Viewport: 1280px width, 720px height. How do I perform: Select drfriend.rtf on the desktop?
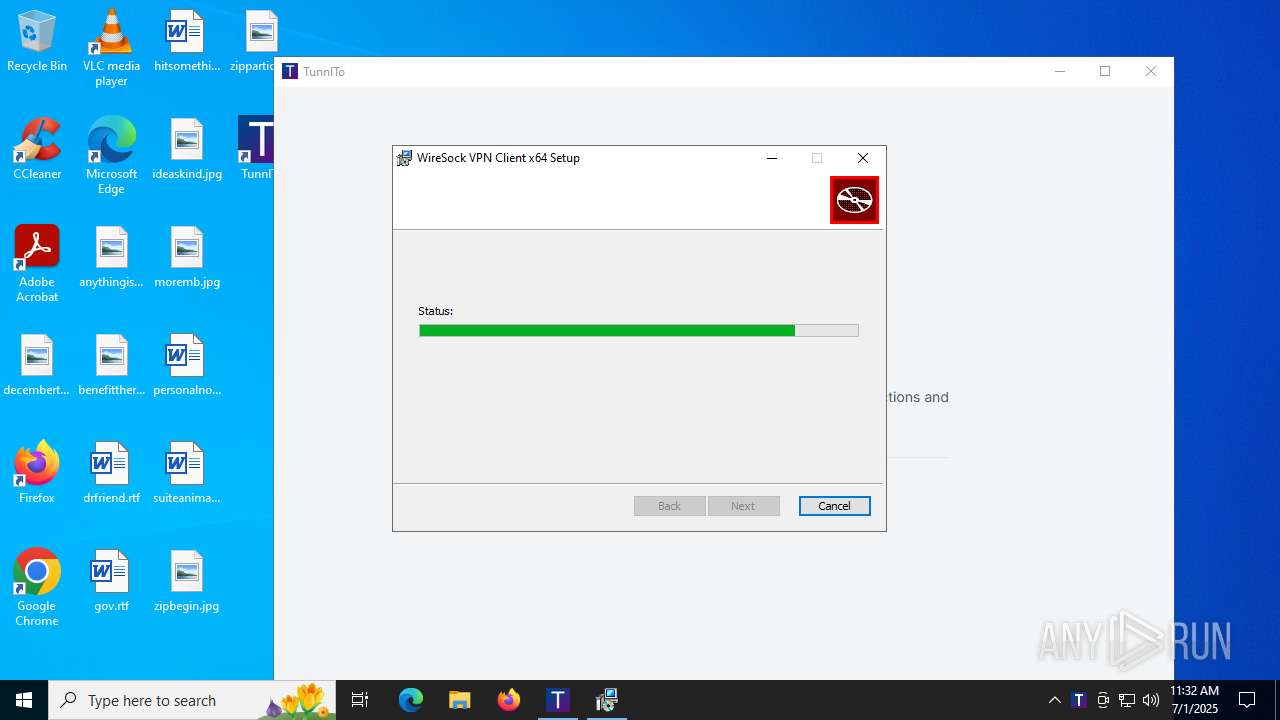coord(111,473)
